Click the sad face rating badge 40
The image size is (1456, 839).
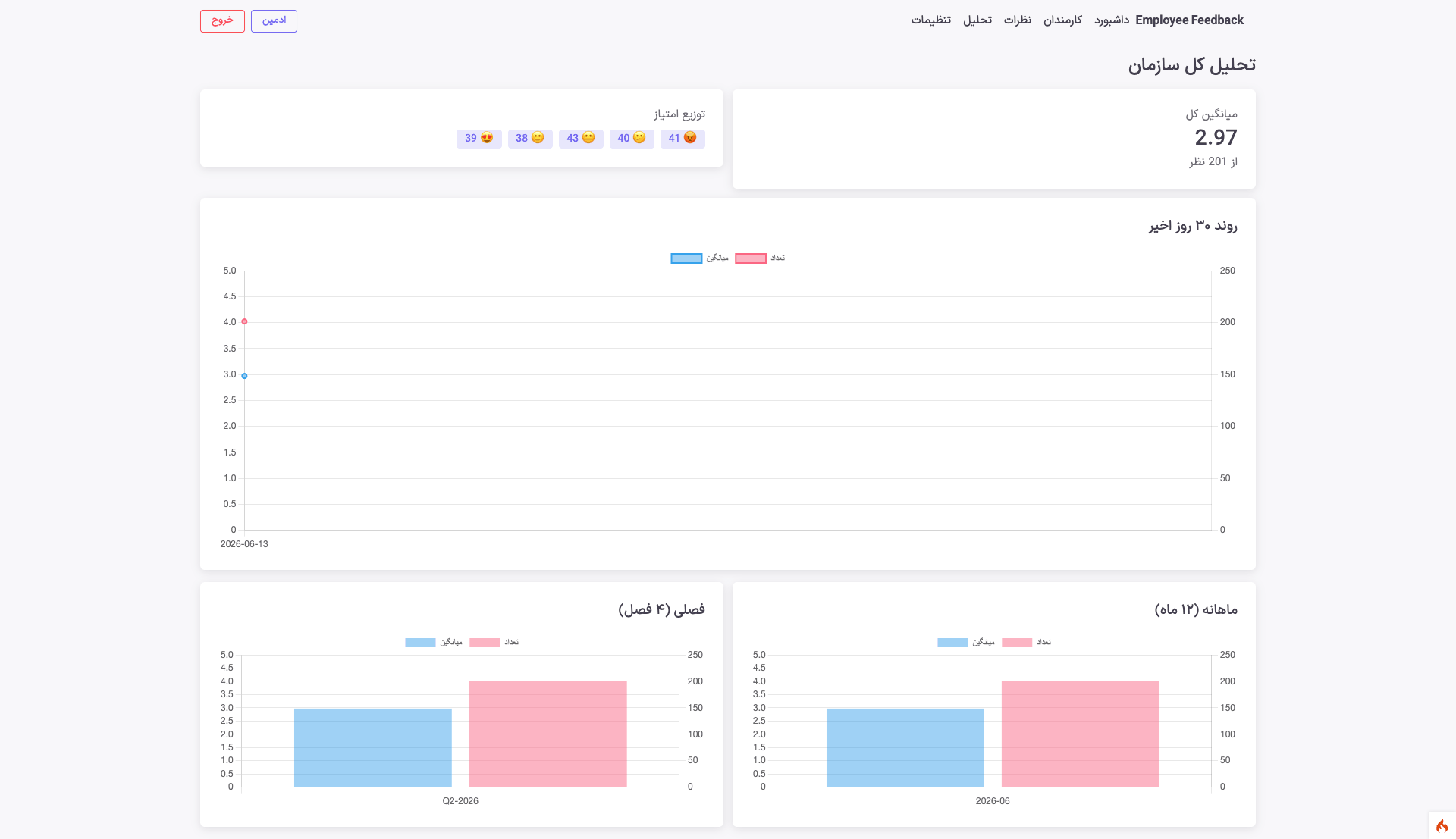tap(632, 138)
